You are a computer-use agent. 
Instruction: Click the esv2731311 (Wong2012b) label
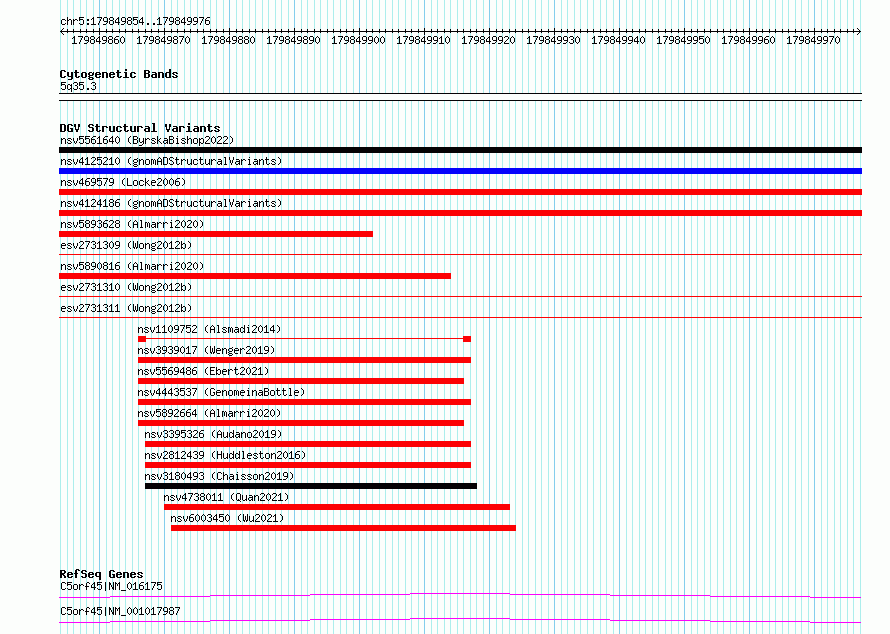[126, 308]
